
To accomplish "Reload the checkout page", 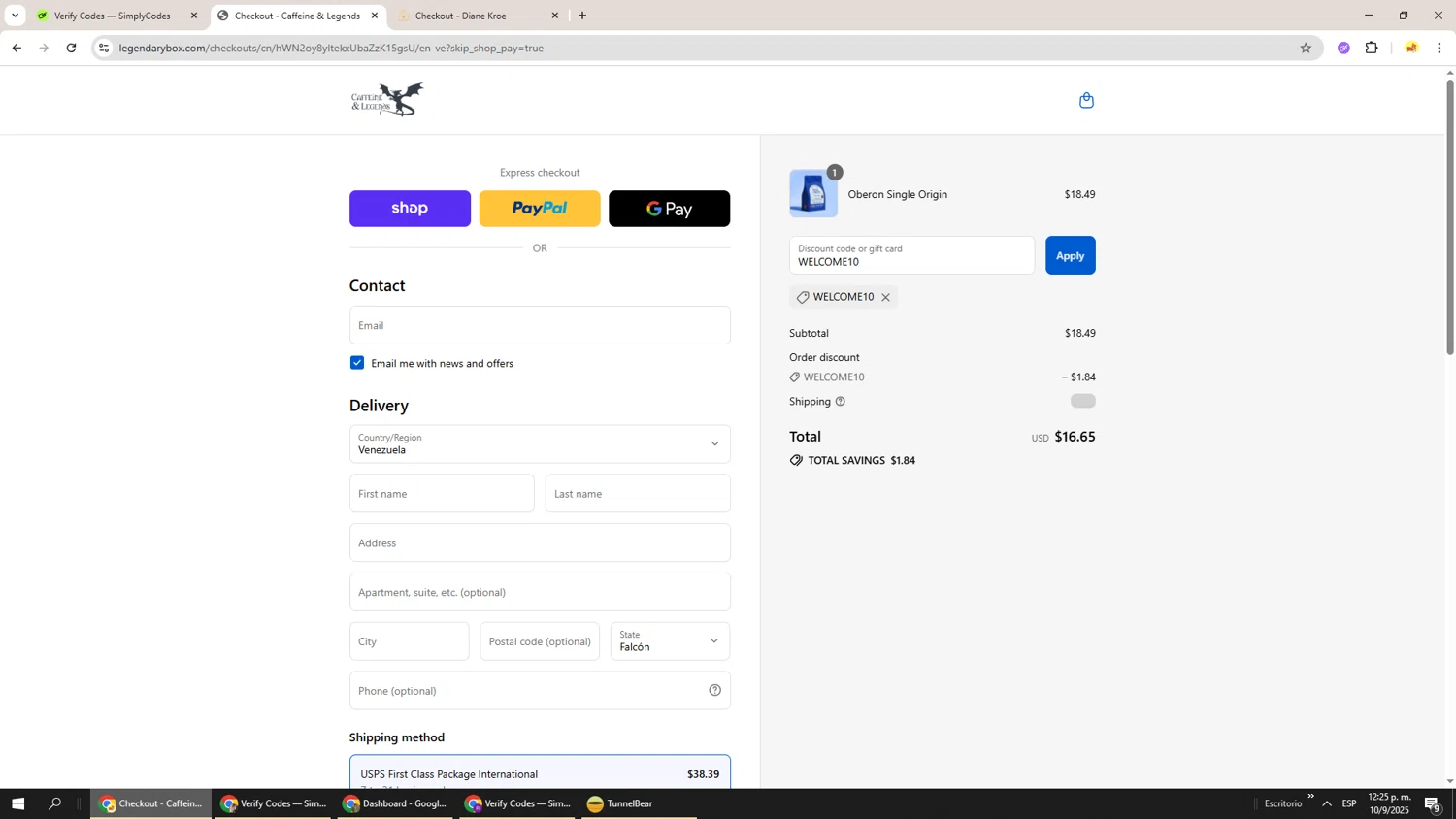I will click(x=71, y=48).
